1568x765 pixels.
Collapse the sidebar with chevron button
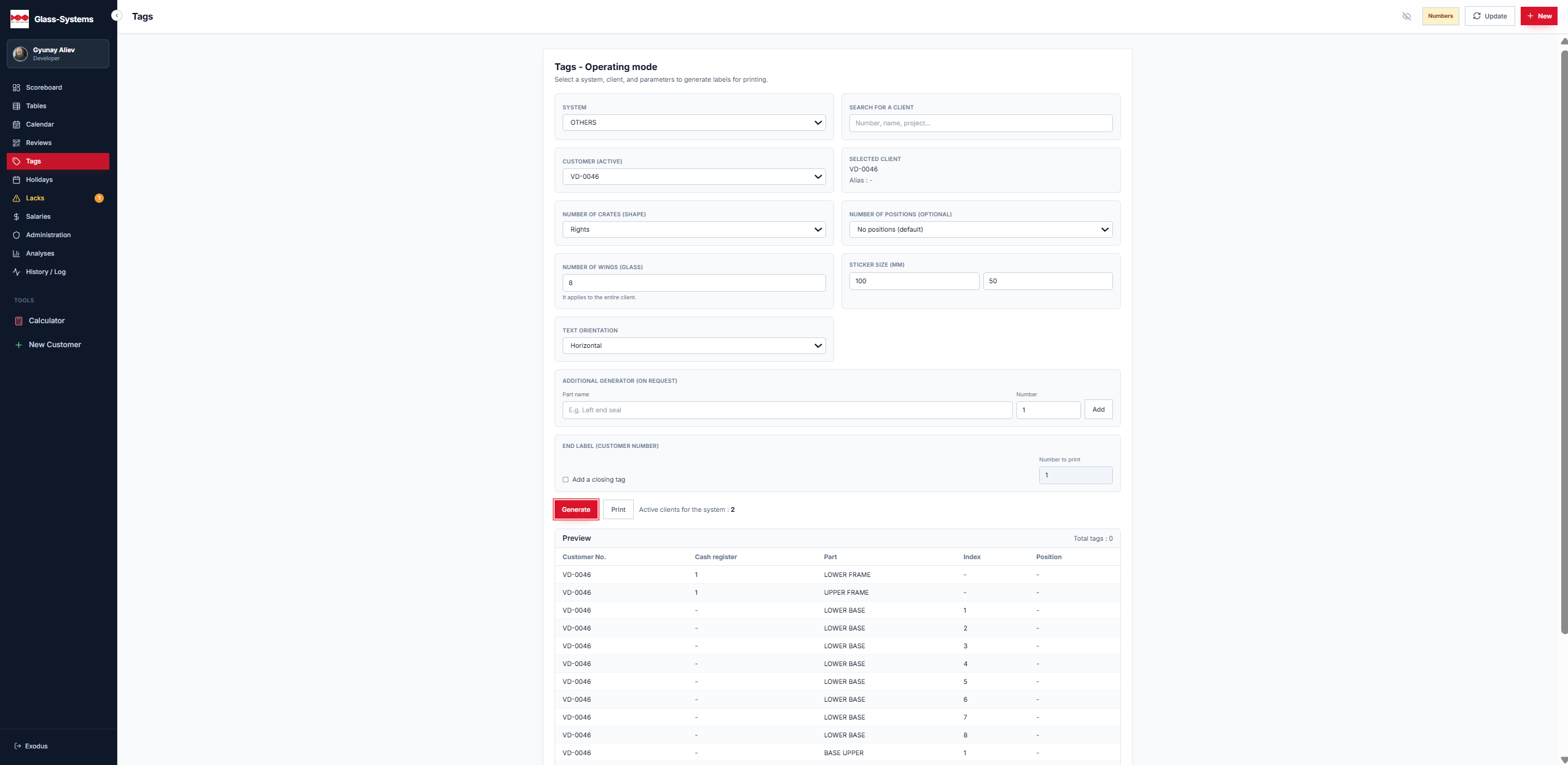(x=116, y=16)
